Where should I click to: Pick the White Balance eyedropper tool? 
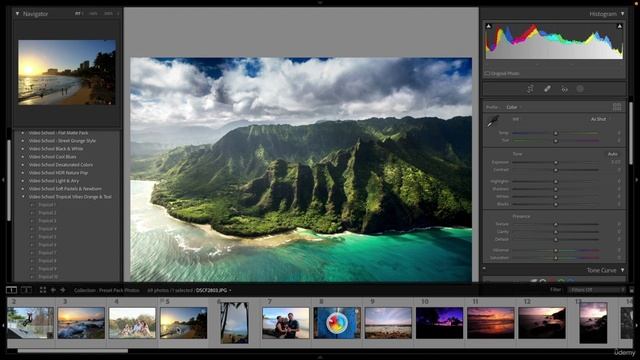point(493,121)
